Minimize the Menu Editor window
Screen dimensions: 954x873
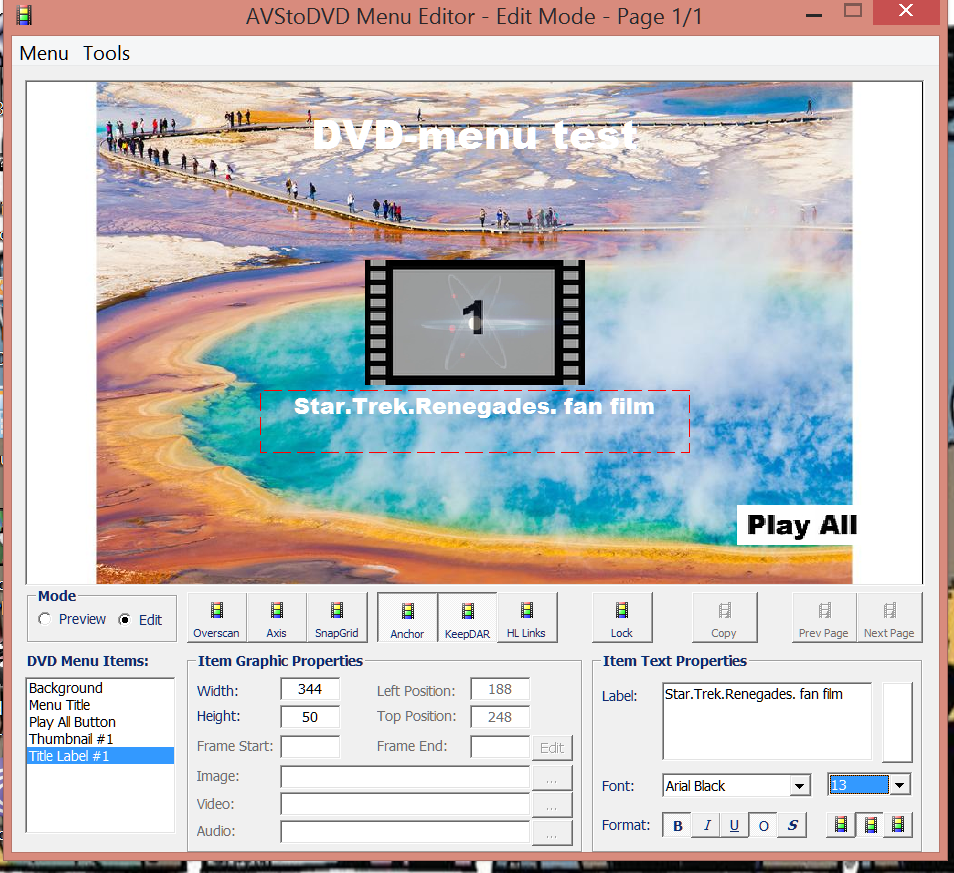point(814,15)
